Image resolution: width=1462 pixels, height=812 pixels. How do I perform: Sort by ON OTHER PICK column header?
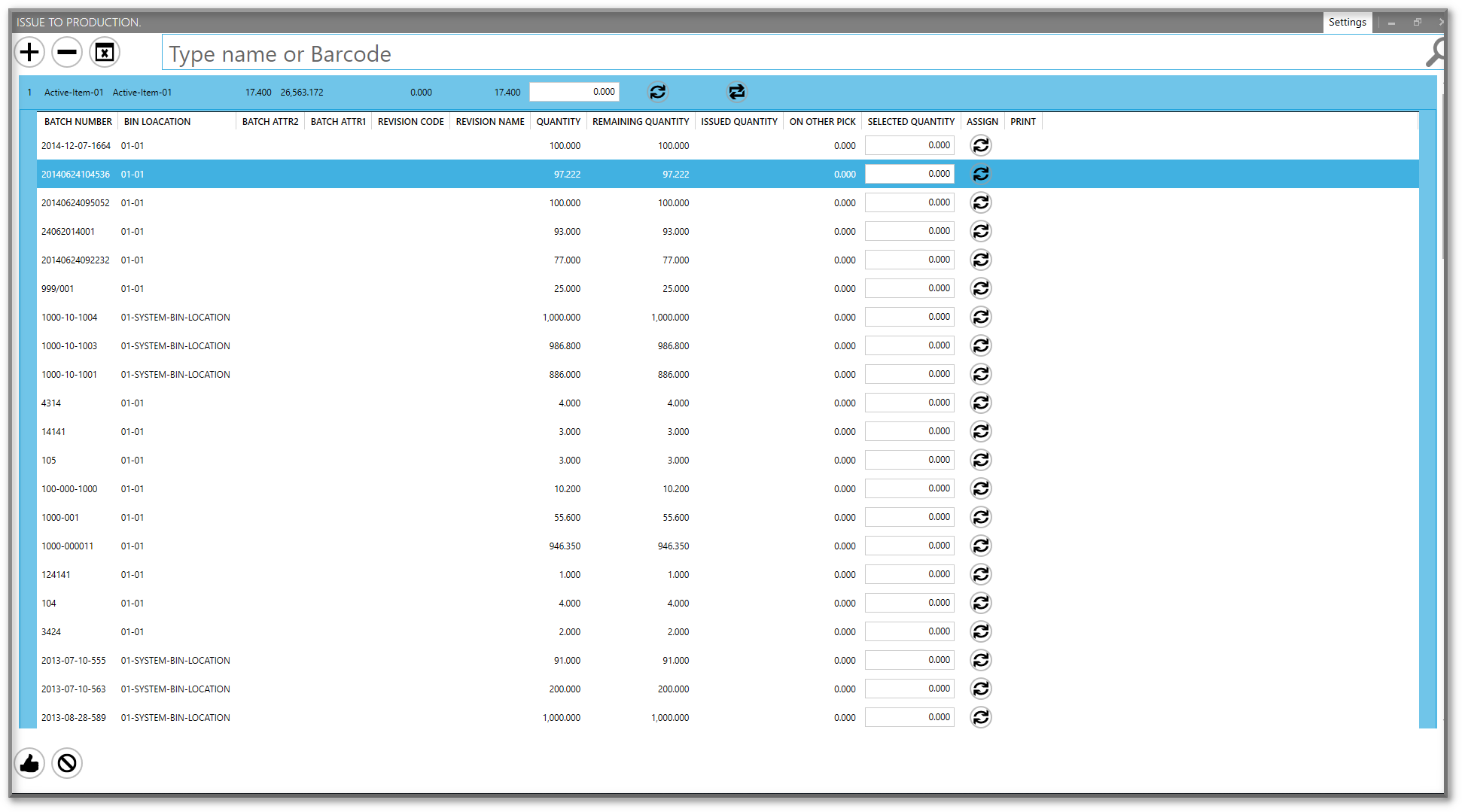click(x=822, y=121)
